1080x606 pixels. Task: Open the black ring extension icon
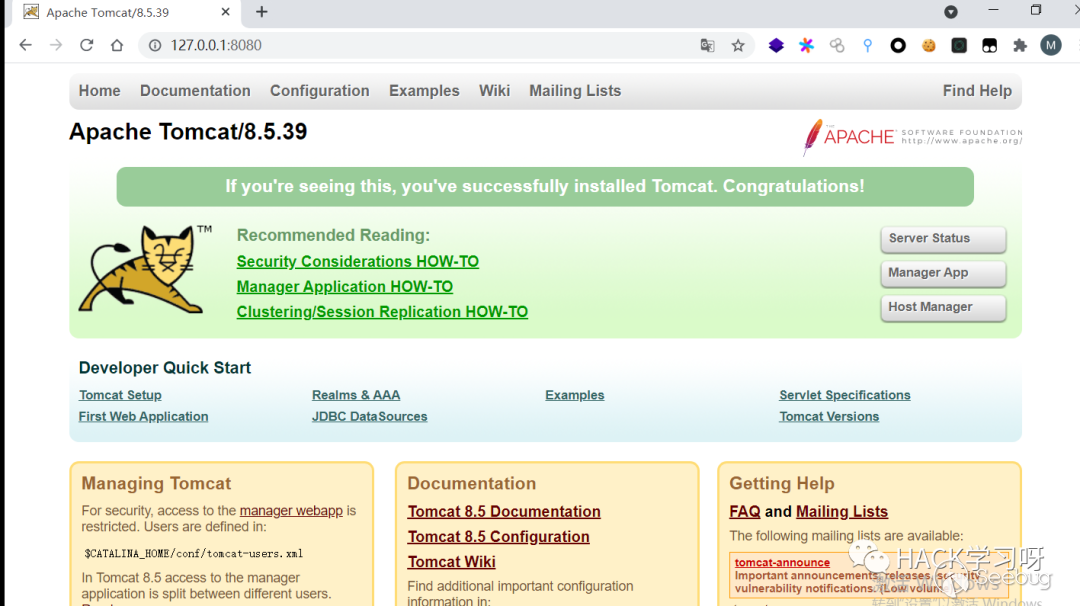[x=898, y=45]
